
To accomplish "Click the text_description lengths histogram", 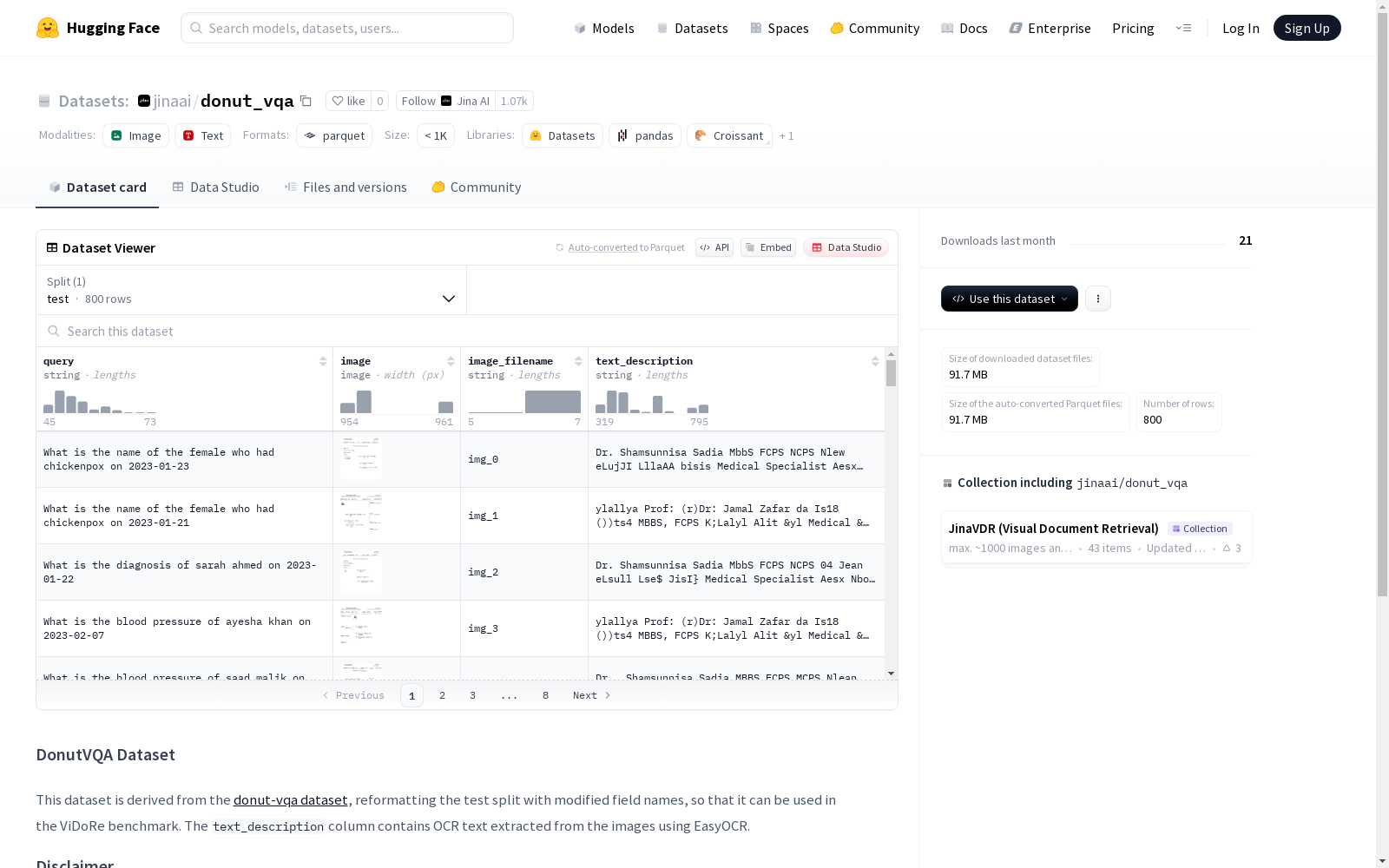I will (652, 402).
